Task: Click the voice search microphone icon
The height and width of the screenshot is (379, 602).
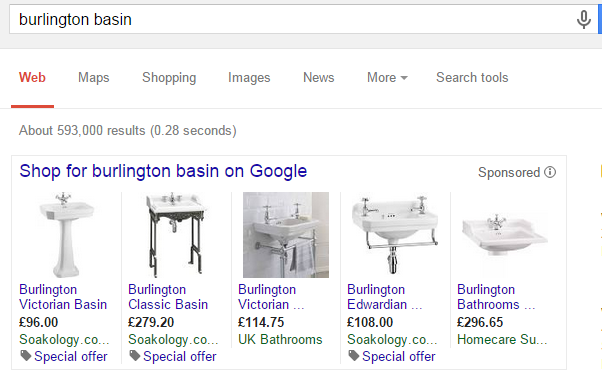Action: [x=584, y=20]
